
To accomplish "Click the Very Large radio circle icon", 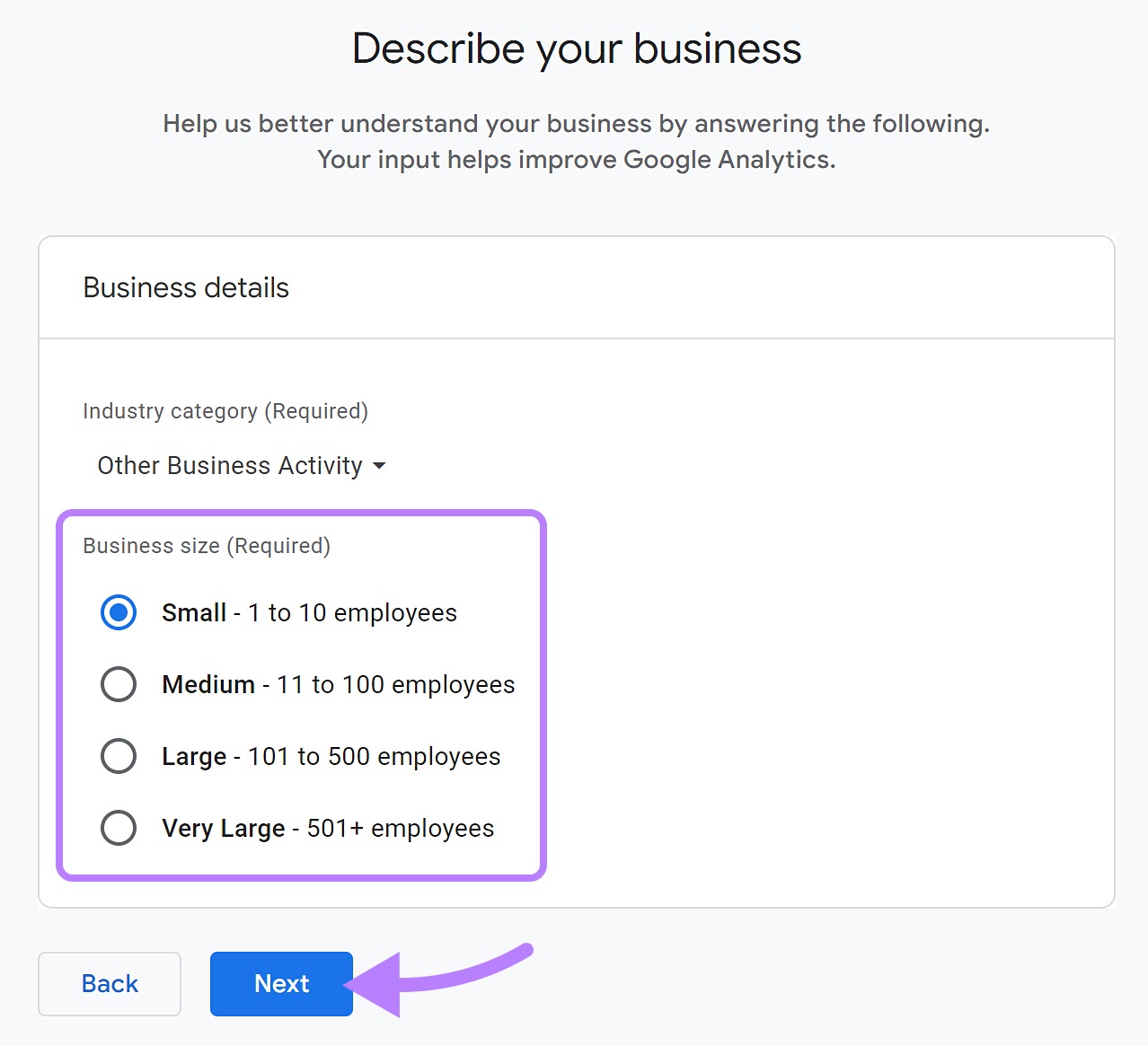I will (x=118, y=828).
